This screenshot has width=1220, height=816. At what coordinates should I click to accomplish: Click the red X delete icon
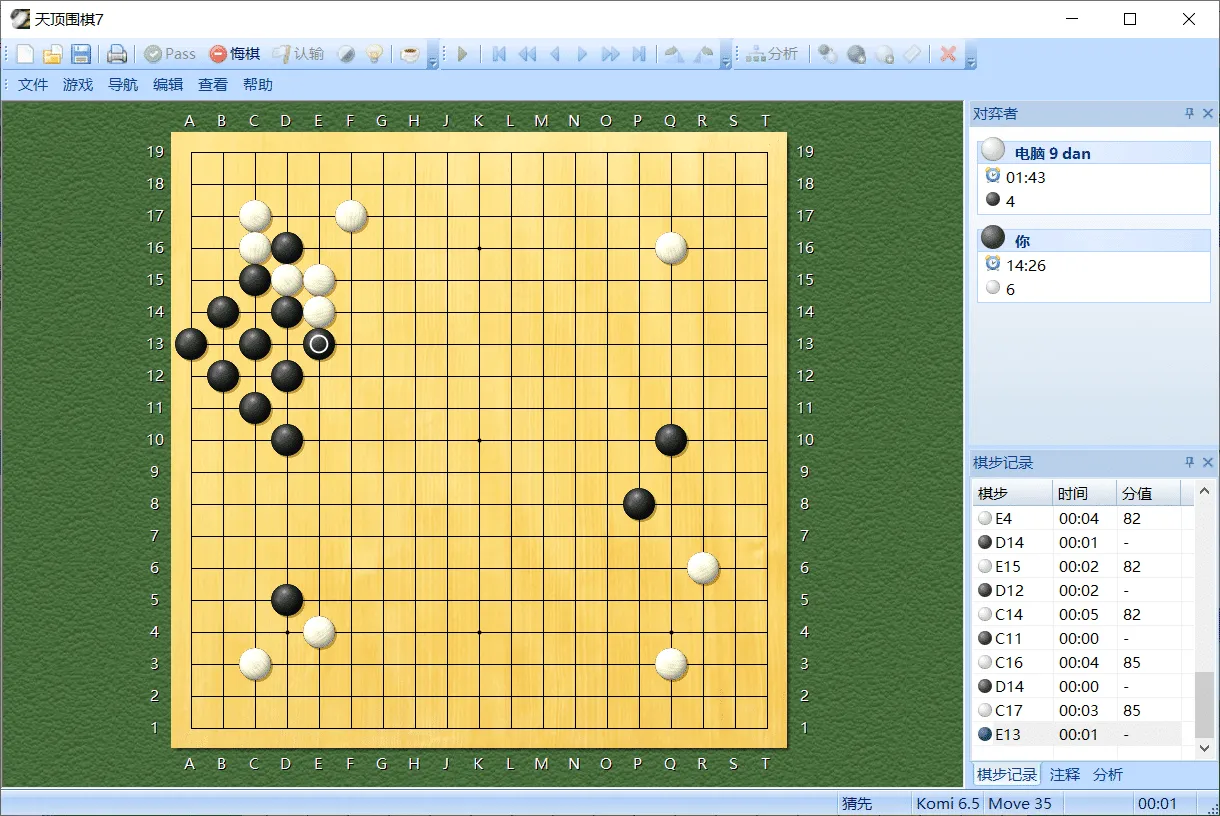tap(948, 54)
